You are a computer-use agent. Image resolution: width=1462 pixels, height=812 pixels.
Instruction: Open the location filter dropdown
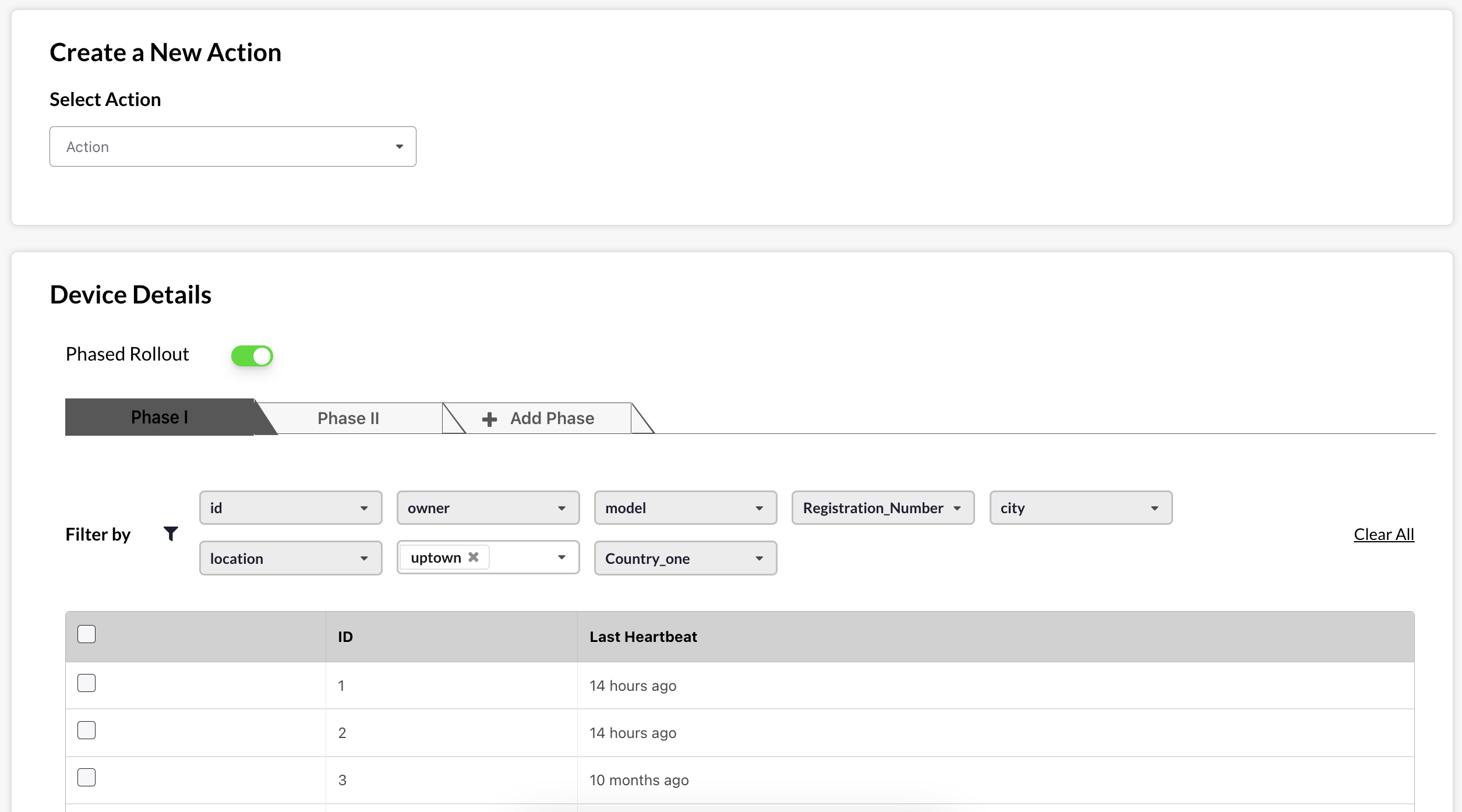(x=290, y=559)
